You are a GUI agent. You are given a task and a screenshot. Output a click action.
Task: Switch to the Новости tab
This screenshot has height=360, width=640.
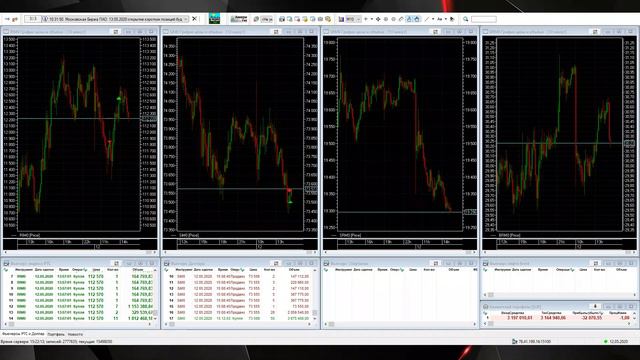(75, 334)
